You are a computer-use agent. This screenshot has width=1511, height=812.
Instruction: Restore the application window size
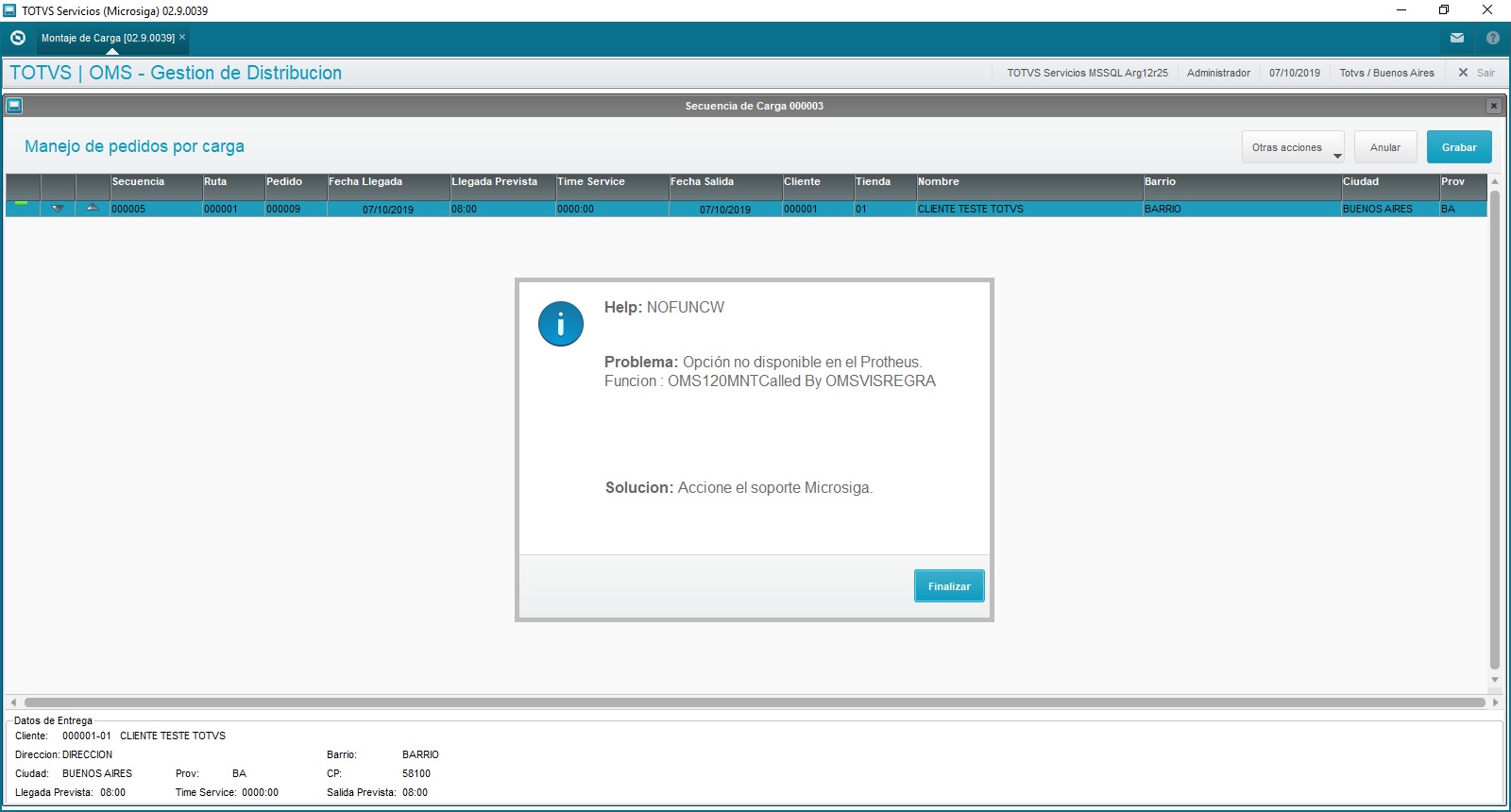click(1444, 10)
